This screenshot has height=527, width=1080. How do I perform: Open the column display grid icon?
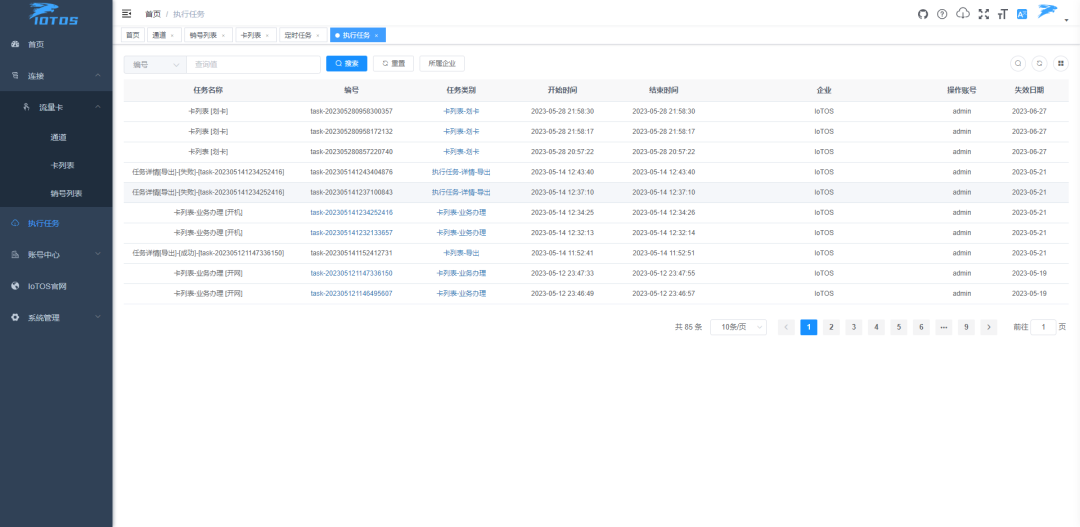pyautogui.click(x=1060, y=63)
